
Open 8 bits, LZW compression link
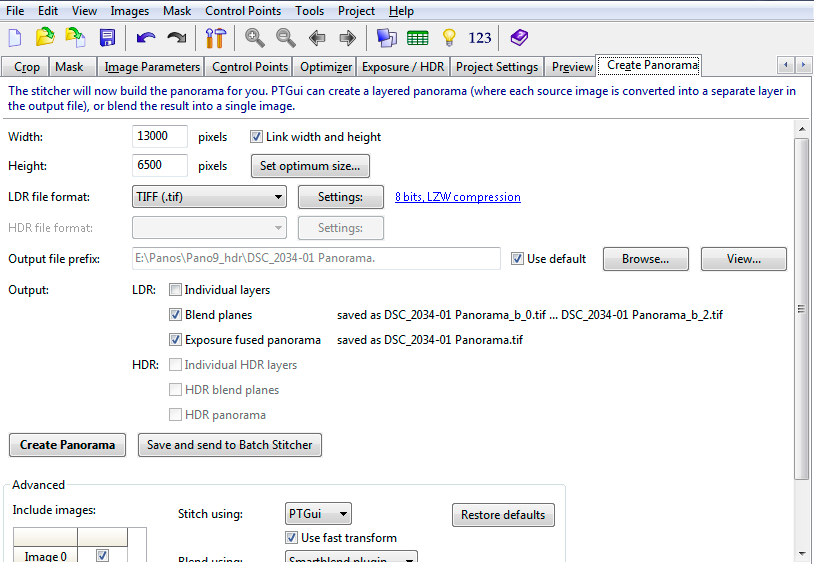click(457, 197)
